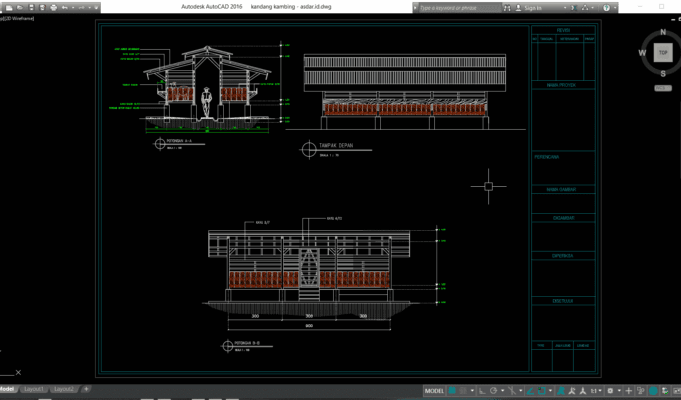Click the ViewCube TOP face
The image size is (681, 400).
(663, 53)
